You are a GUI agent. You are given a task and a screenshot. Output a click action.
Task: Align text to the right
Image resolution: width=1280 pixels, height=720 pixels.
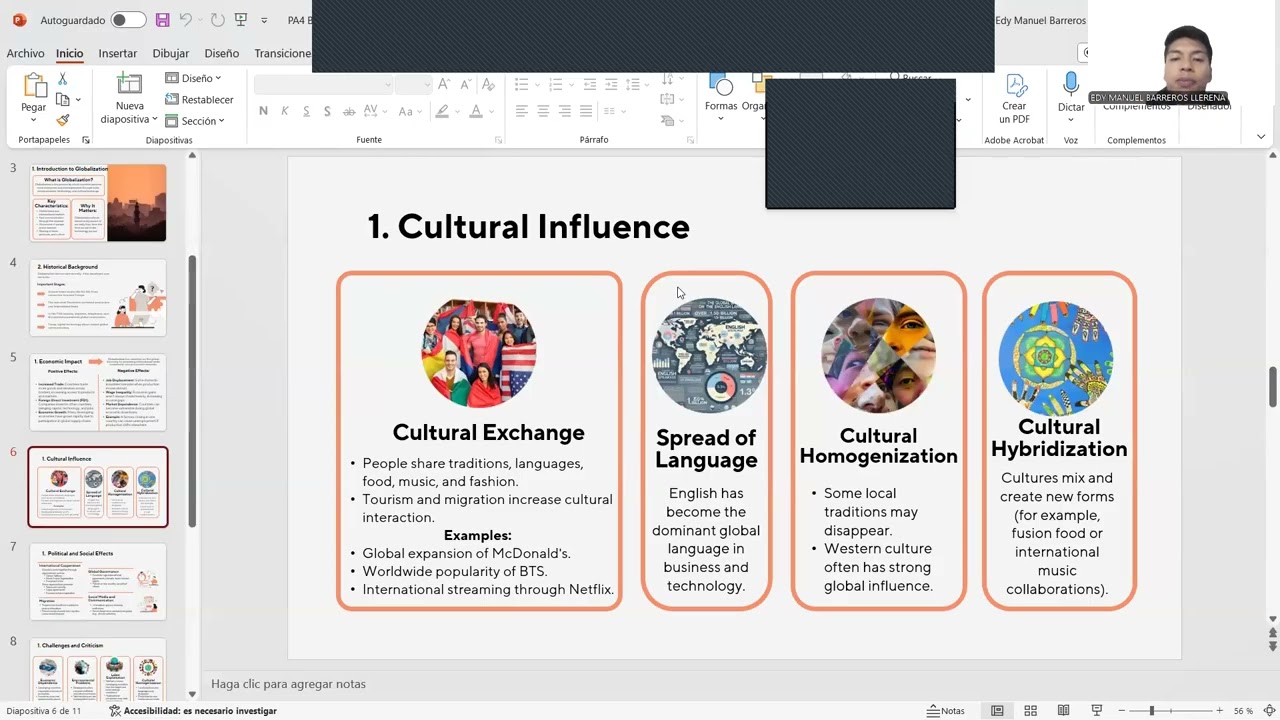(x=565, y=111)
